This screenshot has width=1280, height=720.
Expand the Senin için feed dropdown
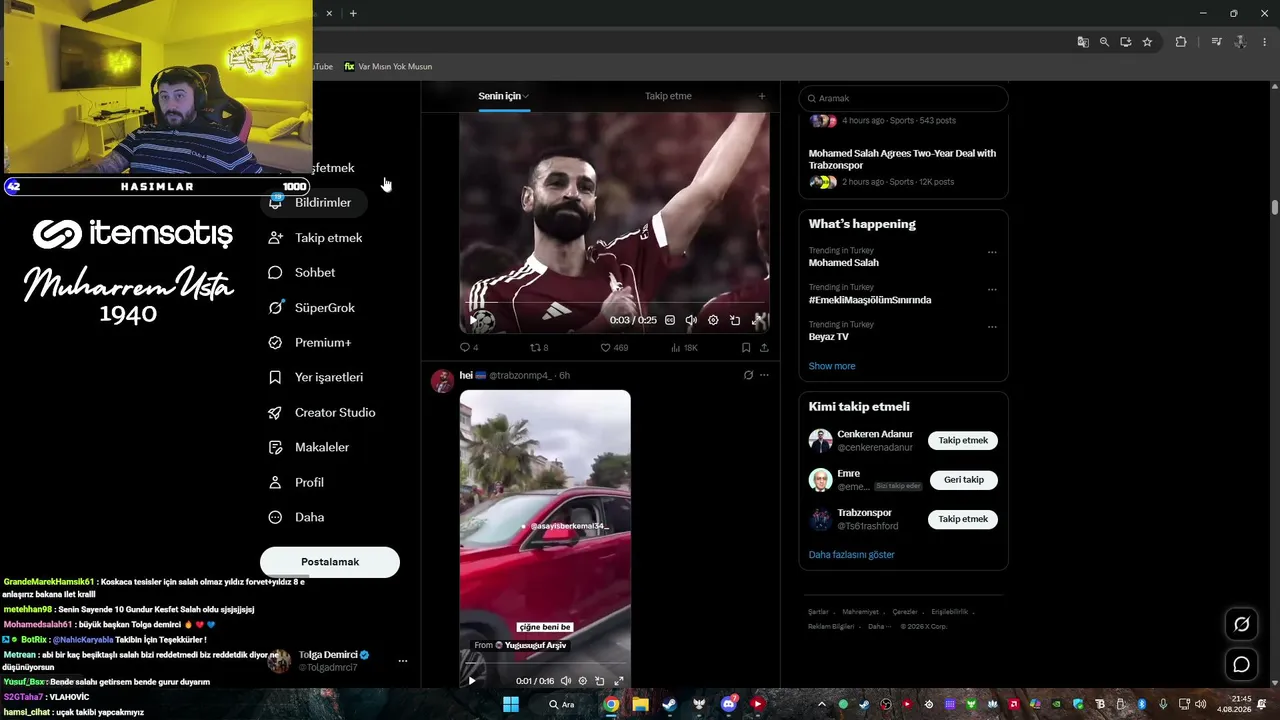tap(526, 96)
